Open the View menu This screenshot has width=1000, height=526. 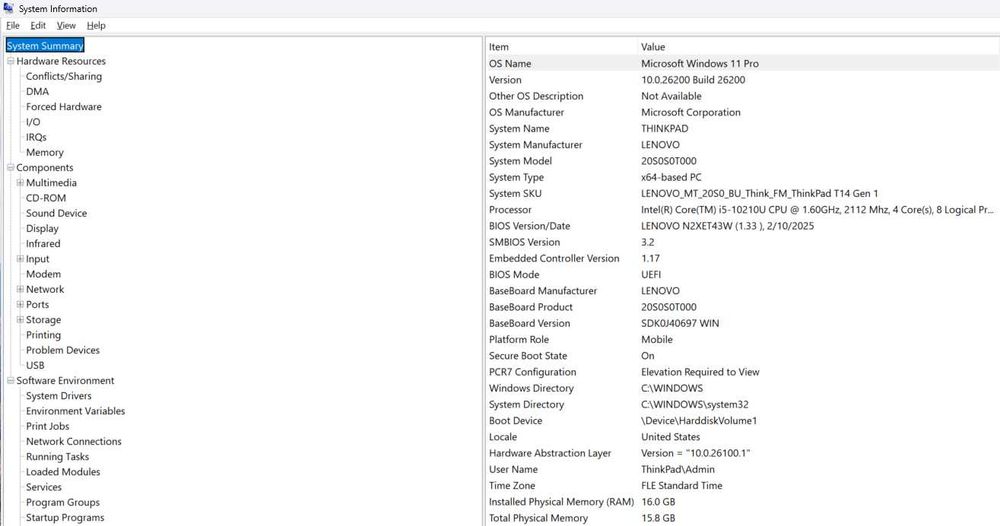(66, 26)
